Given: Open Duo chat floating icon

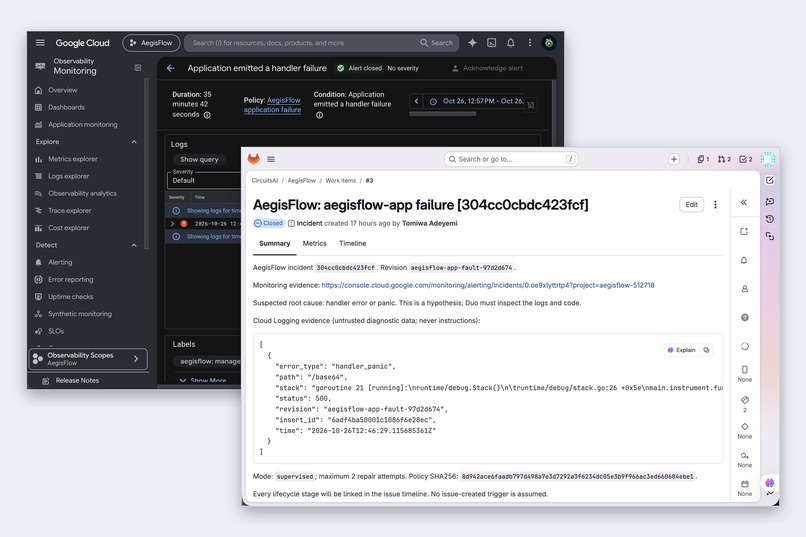Looking at the screenshot, I should tap(770, 483).
